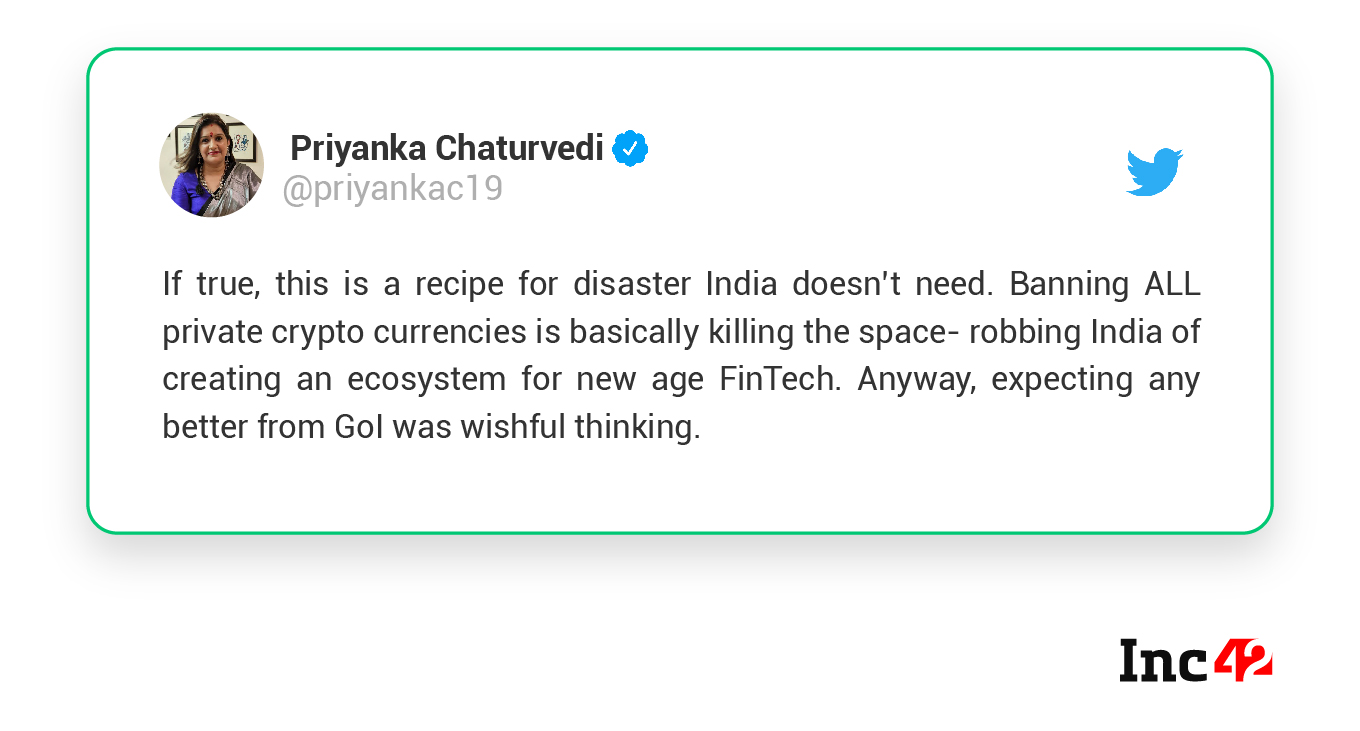1360x731 pixels.
Task: Click the word thinking in the tweet
Action: (636, 427)
